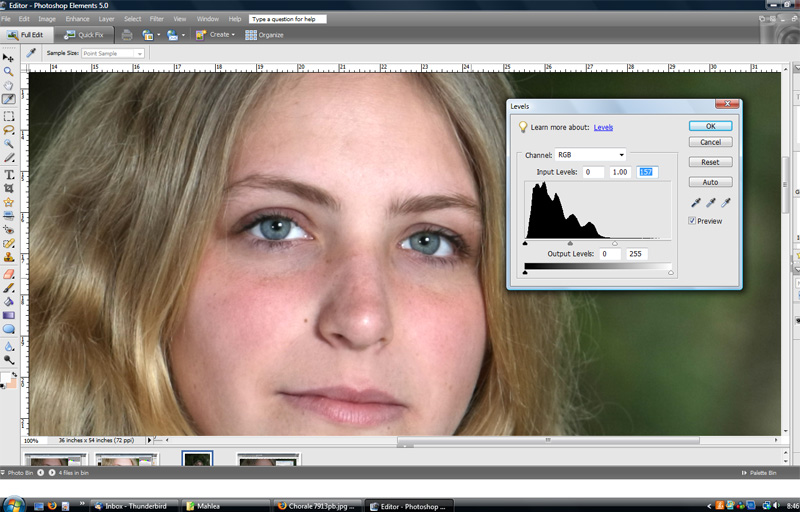Screen dimensions: 800x512
Task: Open the Channel RGB dropdown
Action: [x=590, y=155]
